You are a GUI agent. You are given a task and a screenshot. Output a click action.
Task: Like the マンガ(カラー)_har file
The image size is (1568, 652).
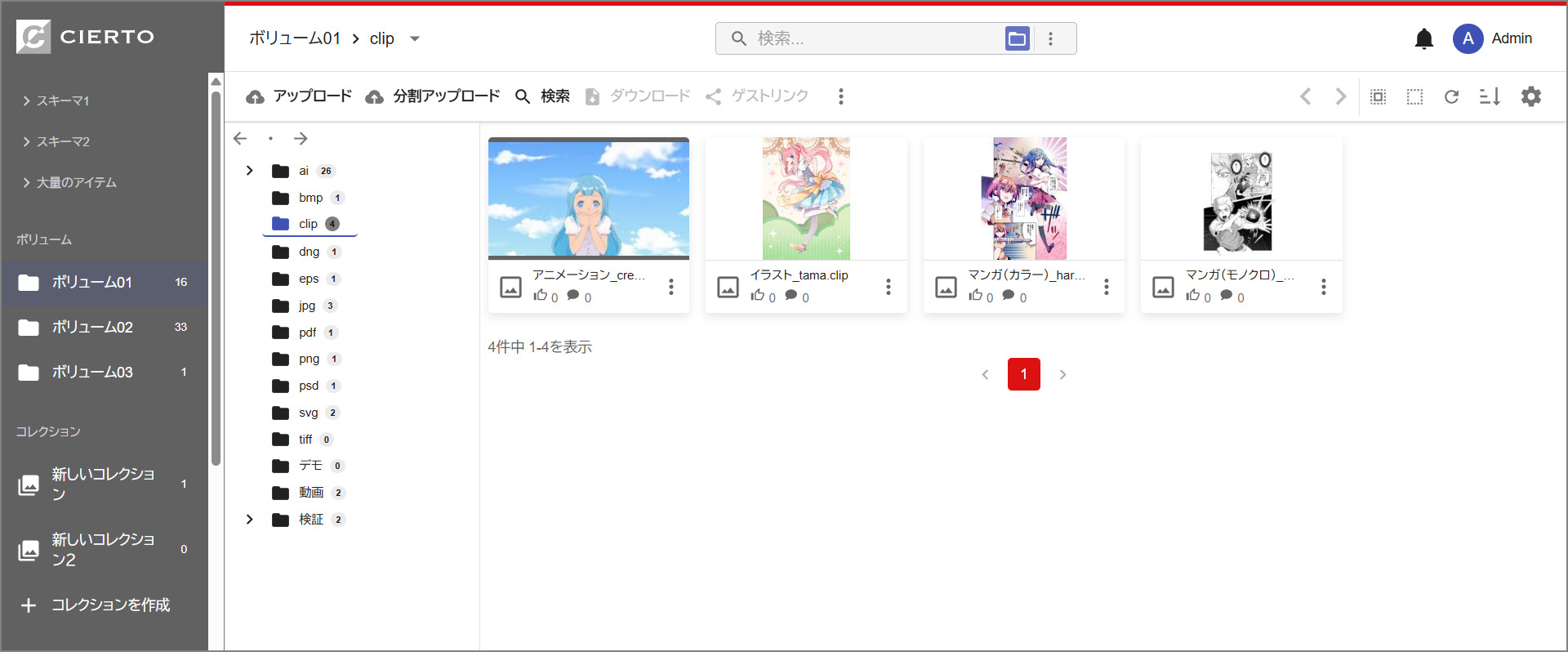pos(975,296)
